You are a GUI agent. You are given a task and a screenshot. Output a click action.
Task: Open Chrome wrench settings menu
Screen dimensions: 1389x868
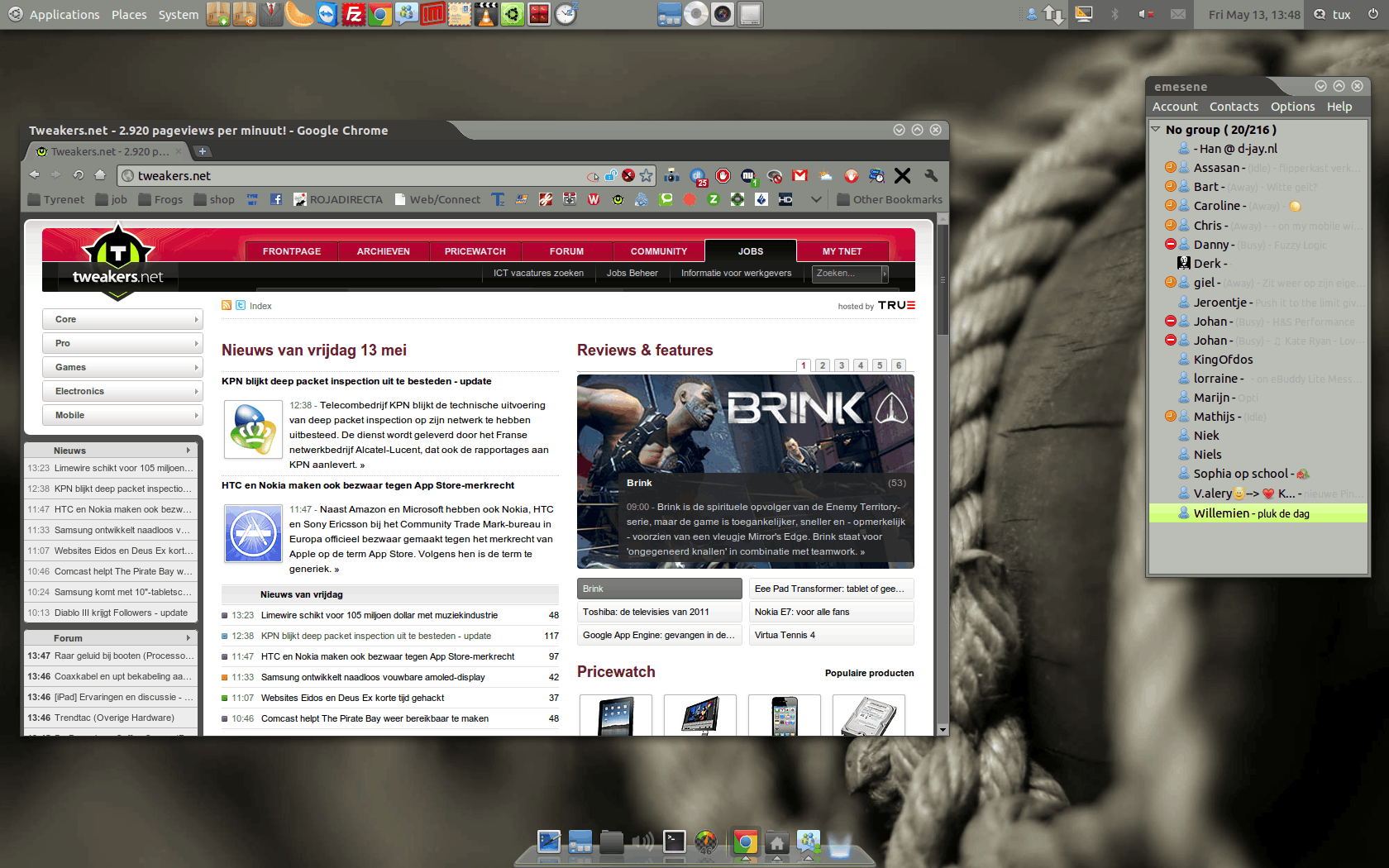click(x=931, y=175)
